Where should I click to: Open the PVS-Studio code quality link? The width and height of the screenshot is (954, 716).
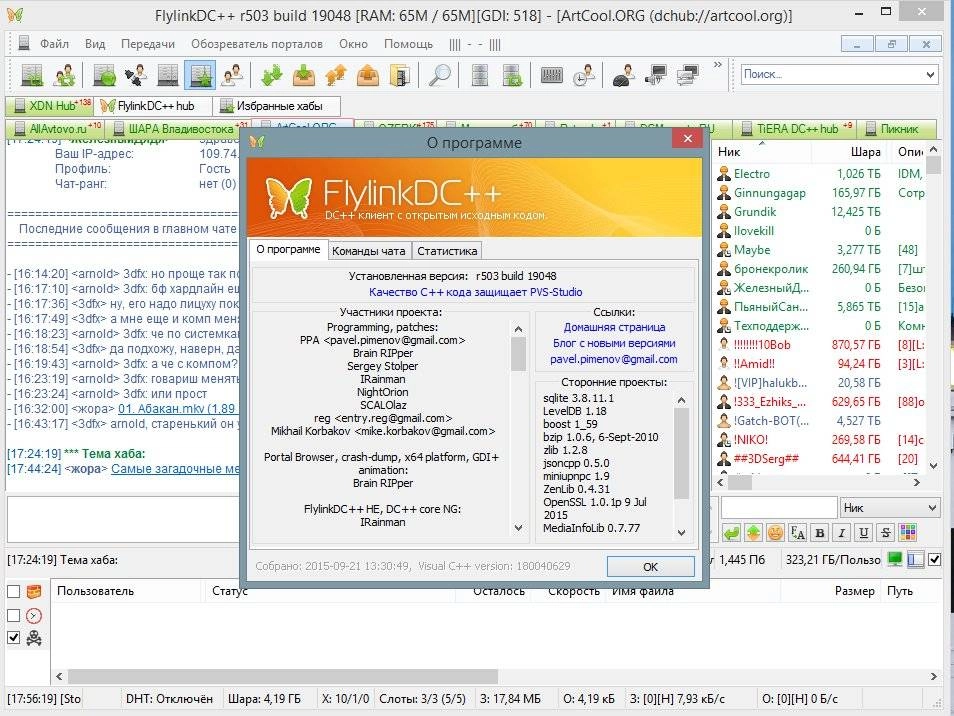(x=475, y=292)
